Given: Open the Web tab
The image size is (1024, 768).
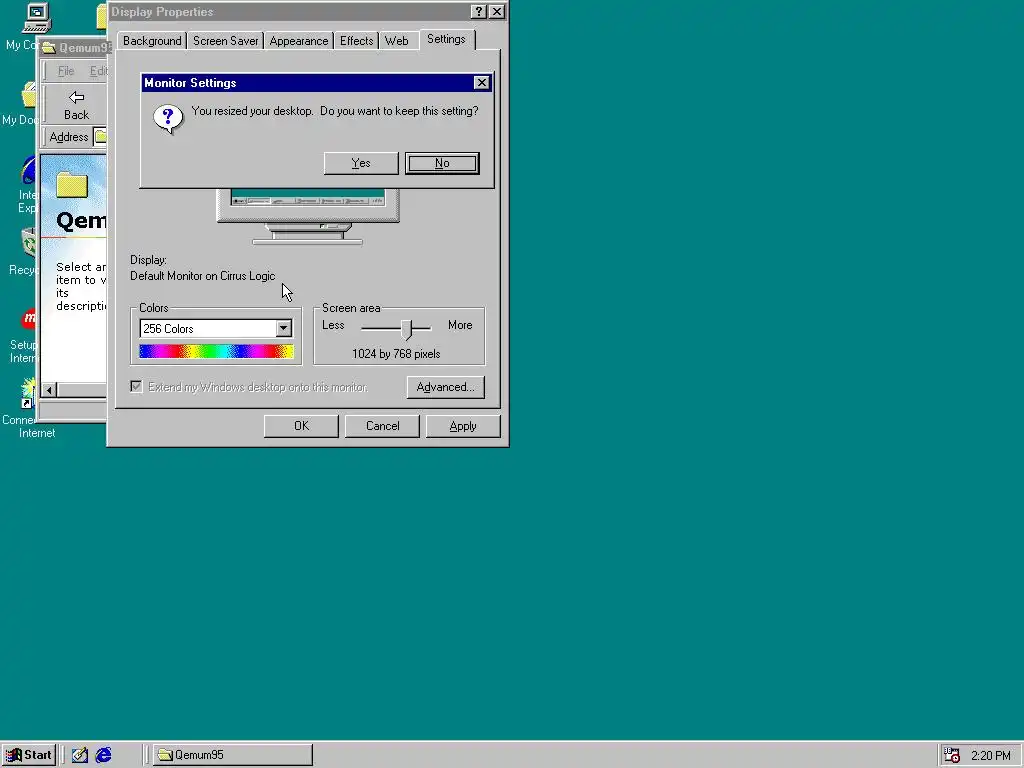Looking at the screenshot, I should pyautogui.click(x=396, y=40).
